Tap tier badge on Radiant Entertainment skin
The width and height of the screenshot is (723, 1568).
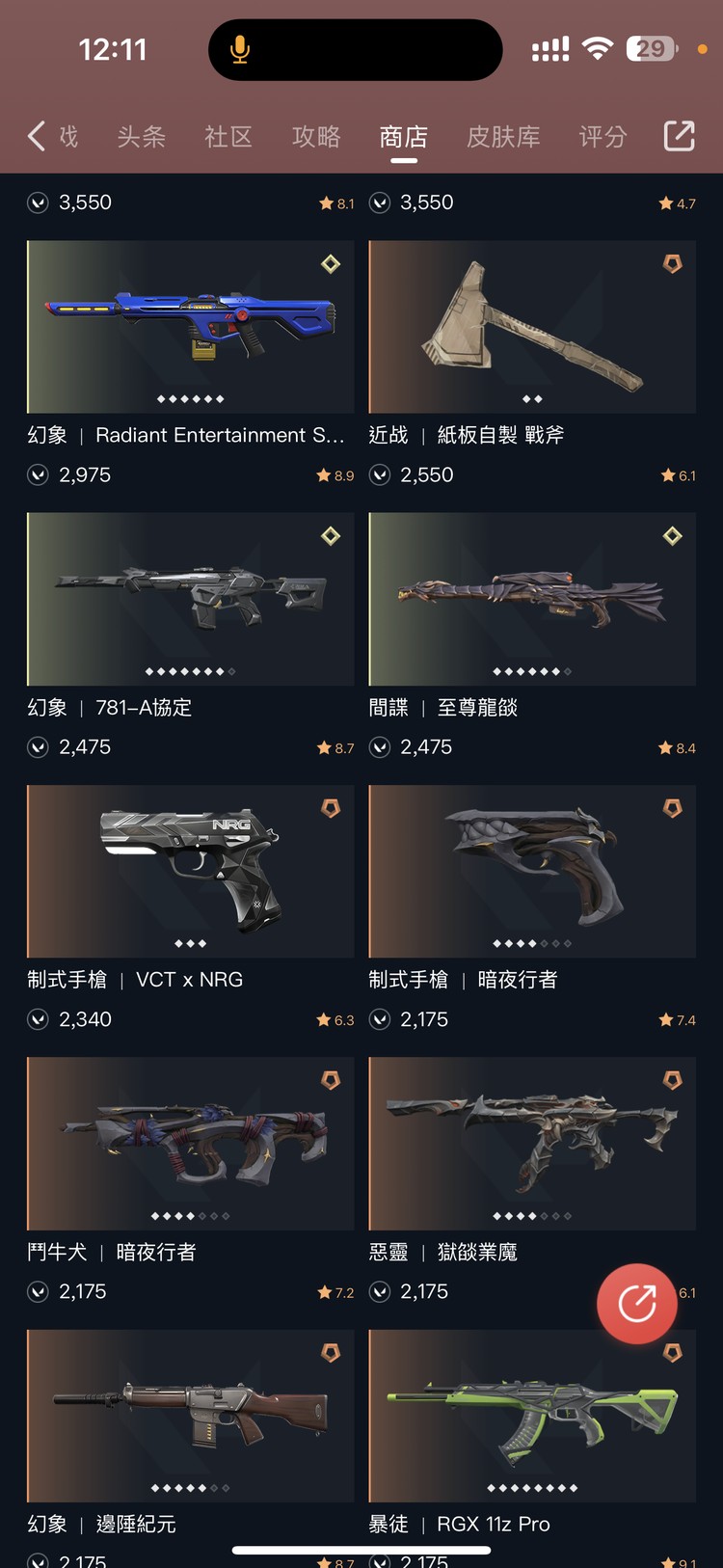331,263
